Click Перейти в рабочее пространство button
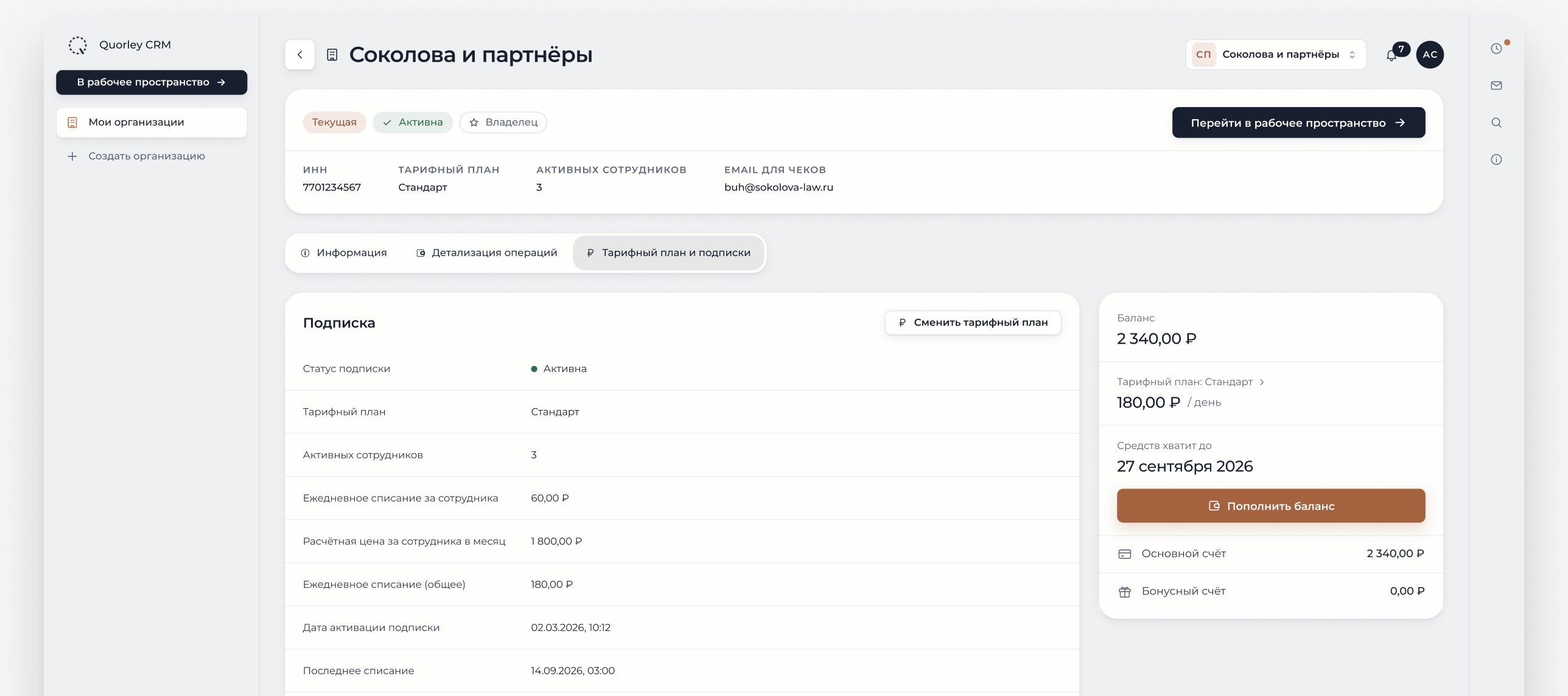This screenshot has height=696, width=1568. coord(1298,123)
